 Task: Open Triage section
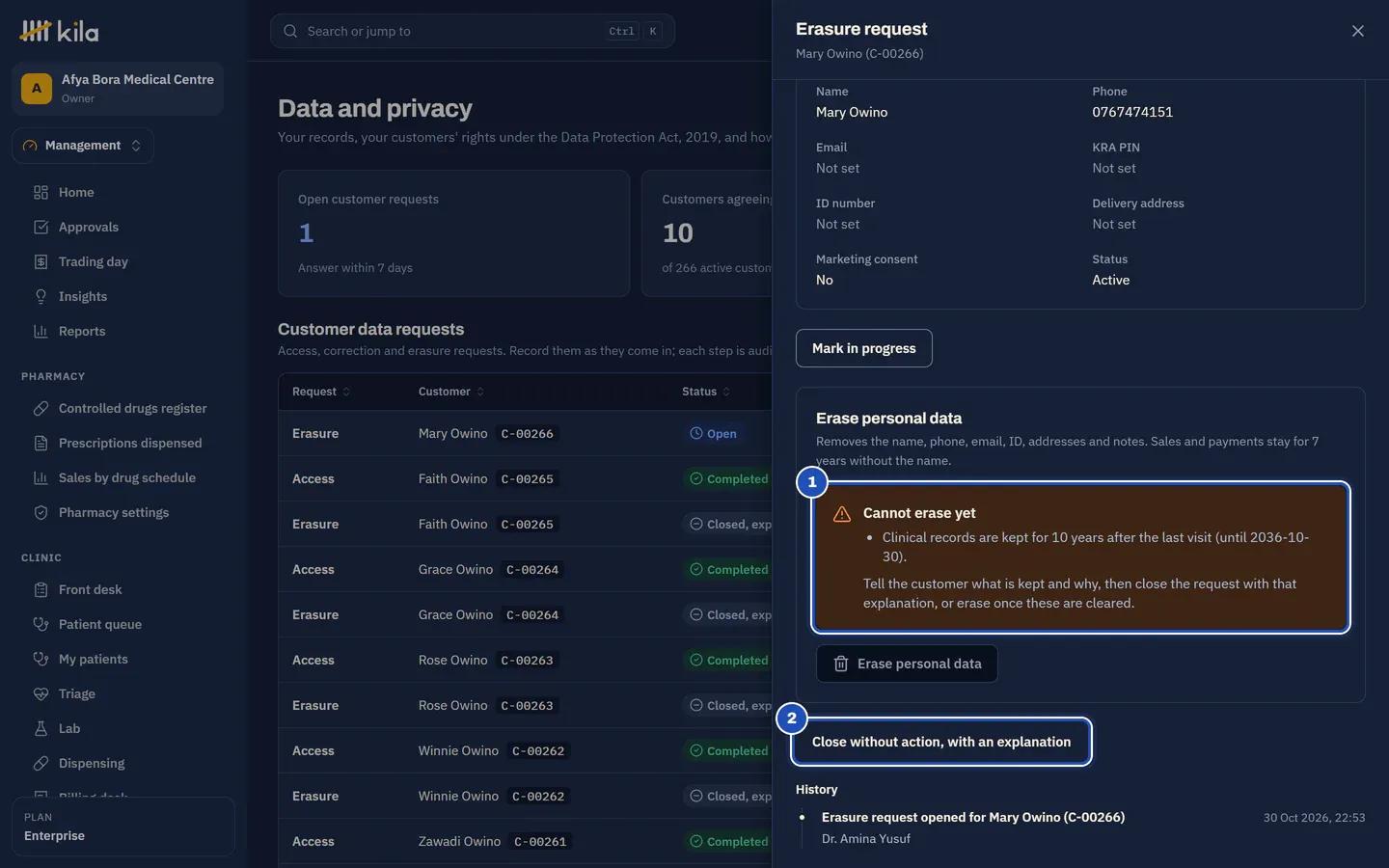77,693
